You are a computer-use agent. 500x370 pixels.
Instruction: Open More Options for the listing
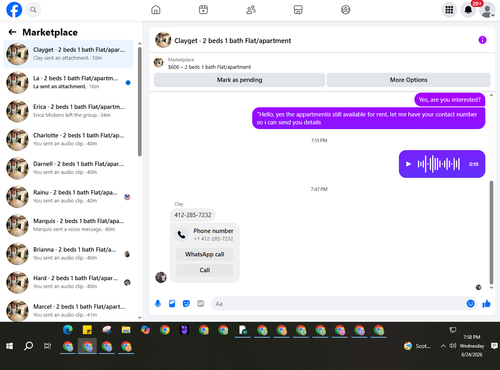pyautogui.click(x=408, y=80)
